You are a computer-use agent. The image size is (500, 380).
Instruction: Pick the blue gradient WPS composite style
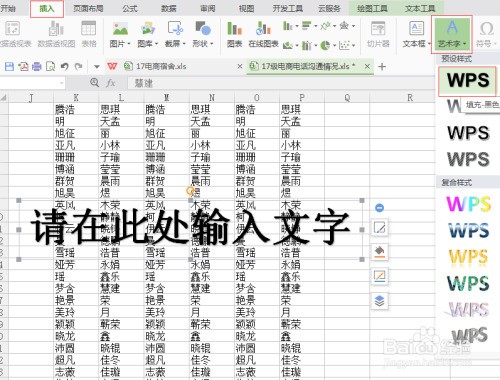click(x=468, y=230)
